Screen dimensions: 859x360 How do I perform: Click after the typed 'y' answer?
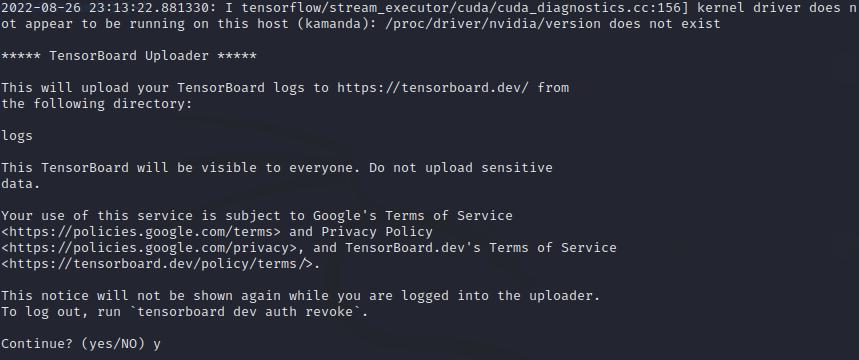(163, 344)
